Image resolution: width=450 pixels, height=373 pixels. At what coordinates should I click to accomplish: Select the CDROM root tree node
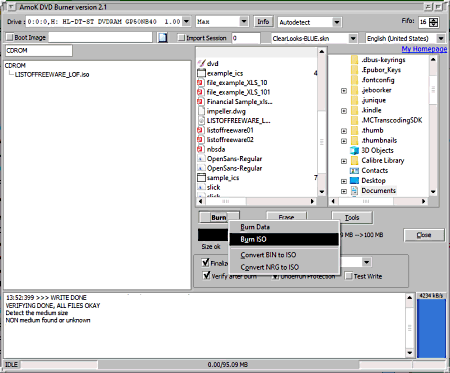15,65
